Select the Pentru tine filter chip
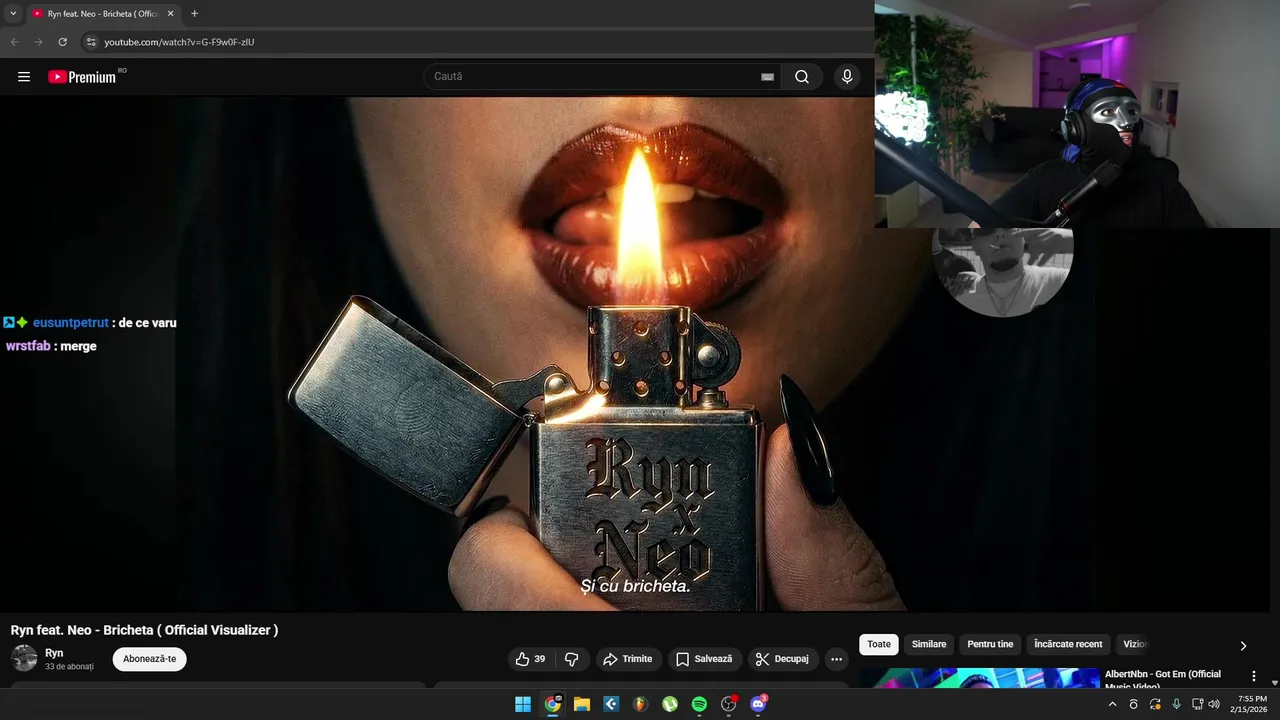Screen dimensions: 1280x720 tap(990, 644)
